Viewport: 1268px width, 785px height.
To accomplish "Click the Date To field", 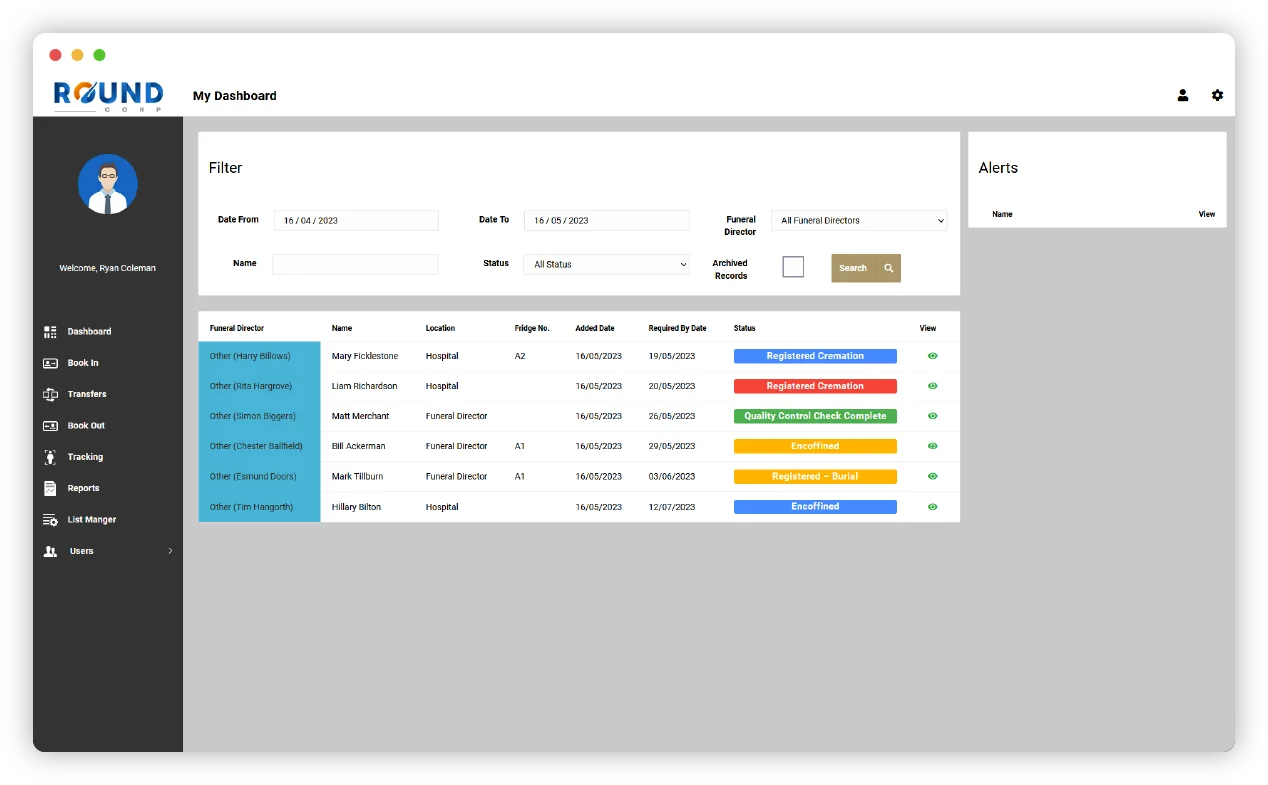I will (x=607, y=220).
